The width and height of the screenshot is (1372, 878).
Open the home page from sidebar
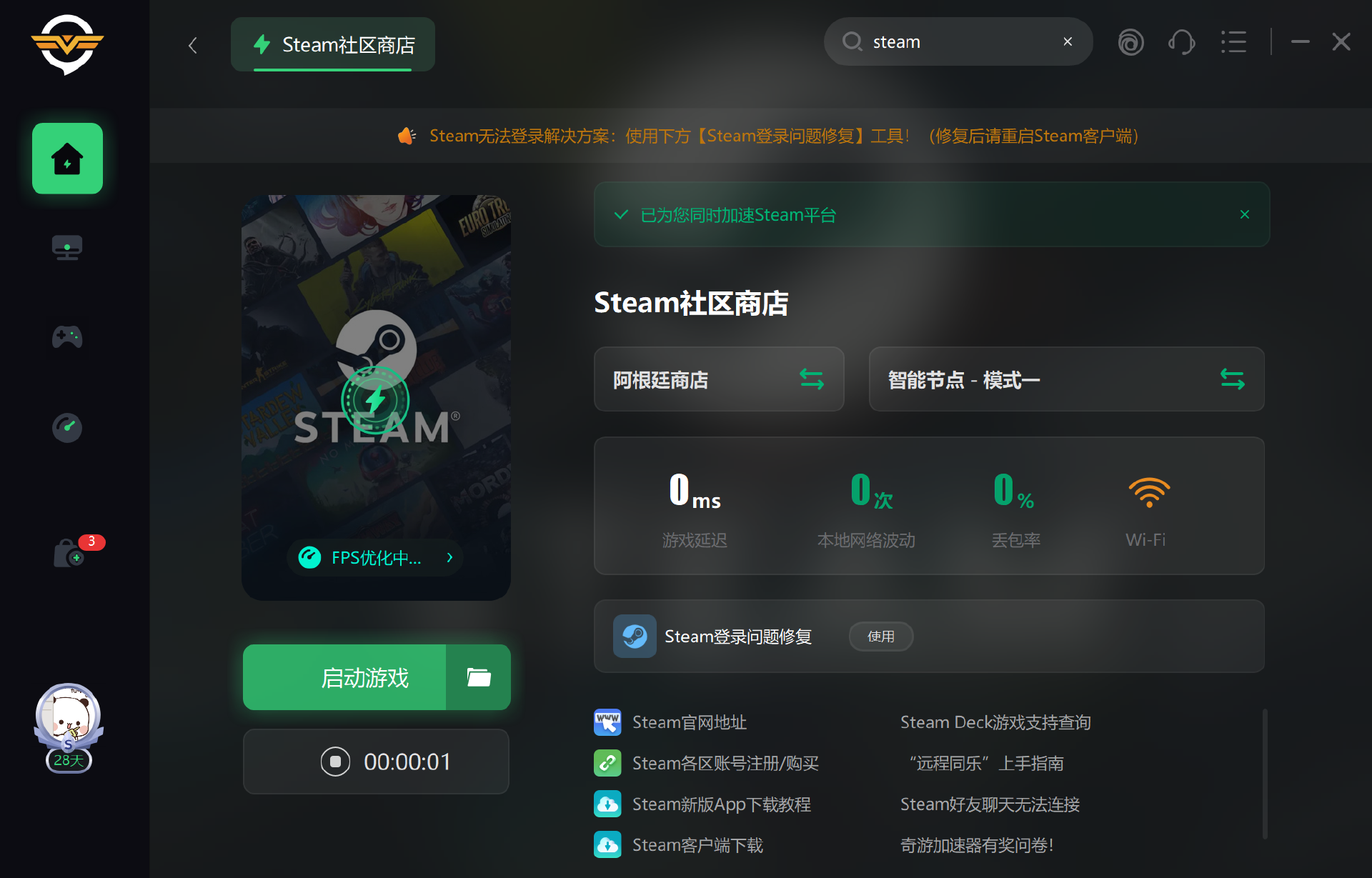(67, 158)
